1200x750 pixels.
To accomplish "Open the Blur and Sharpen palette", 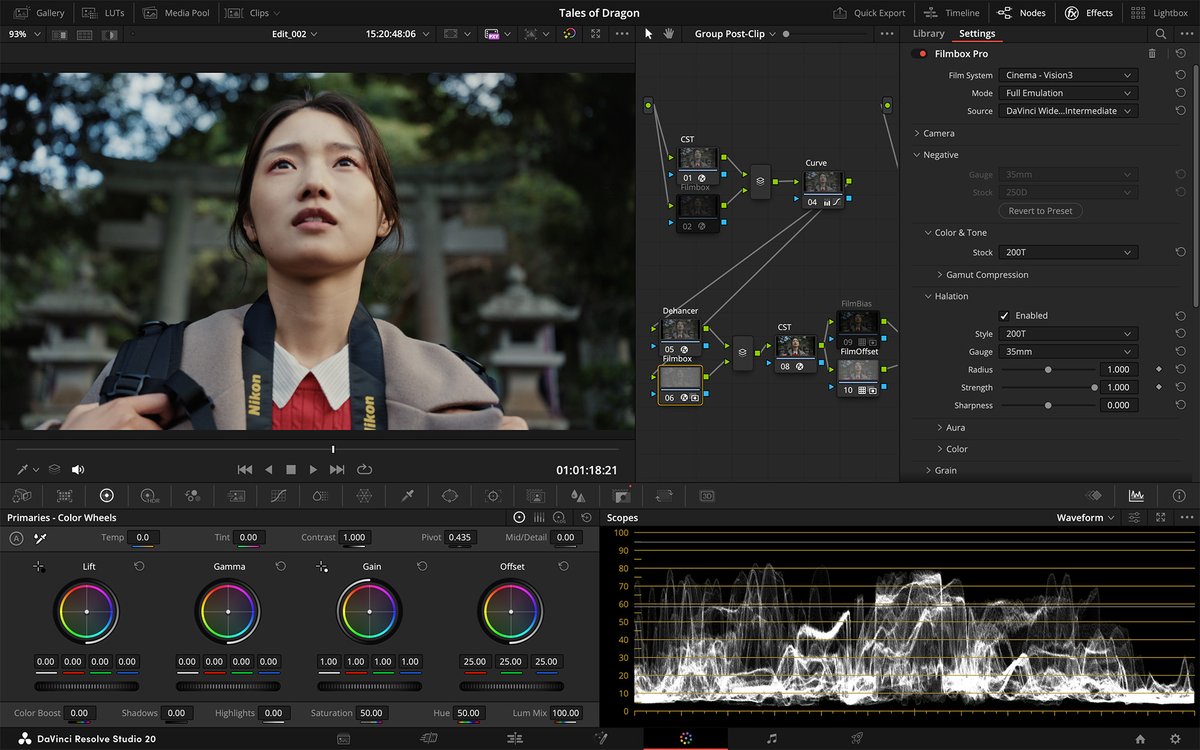I will pyautogui.click(x=578, y=495).
